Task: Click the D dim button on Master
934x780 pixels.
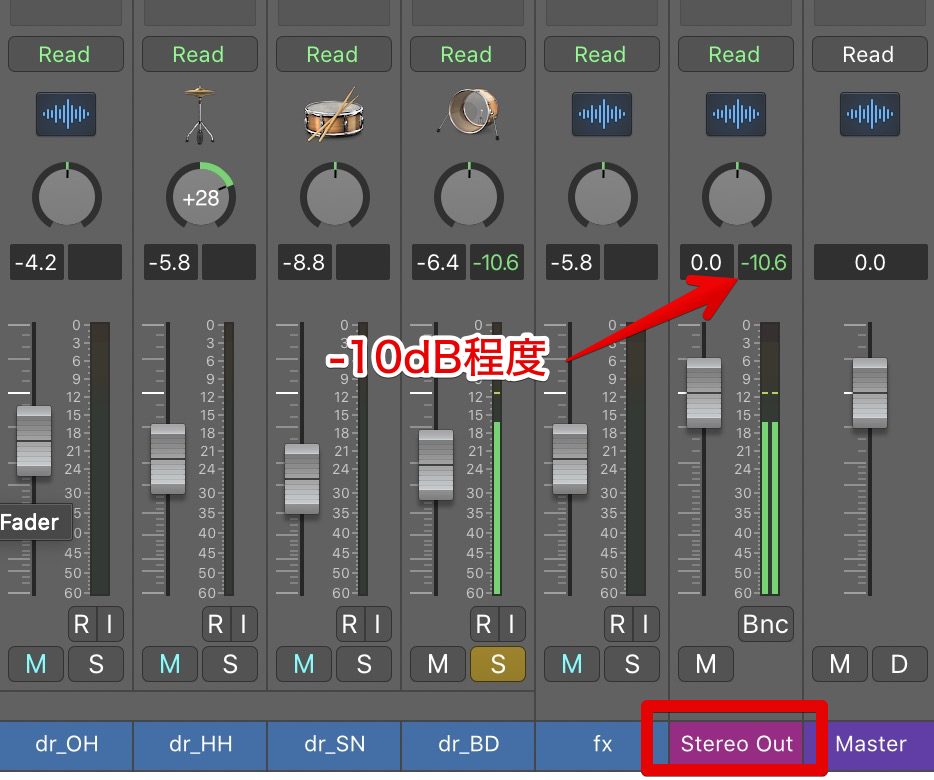Action: 898,664
